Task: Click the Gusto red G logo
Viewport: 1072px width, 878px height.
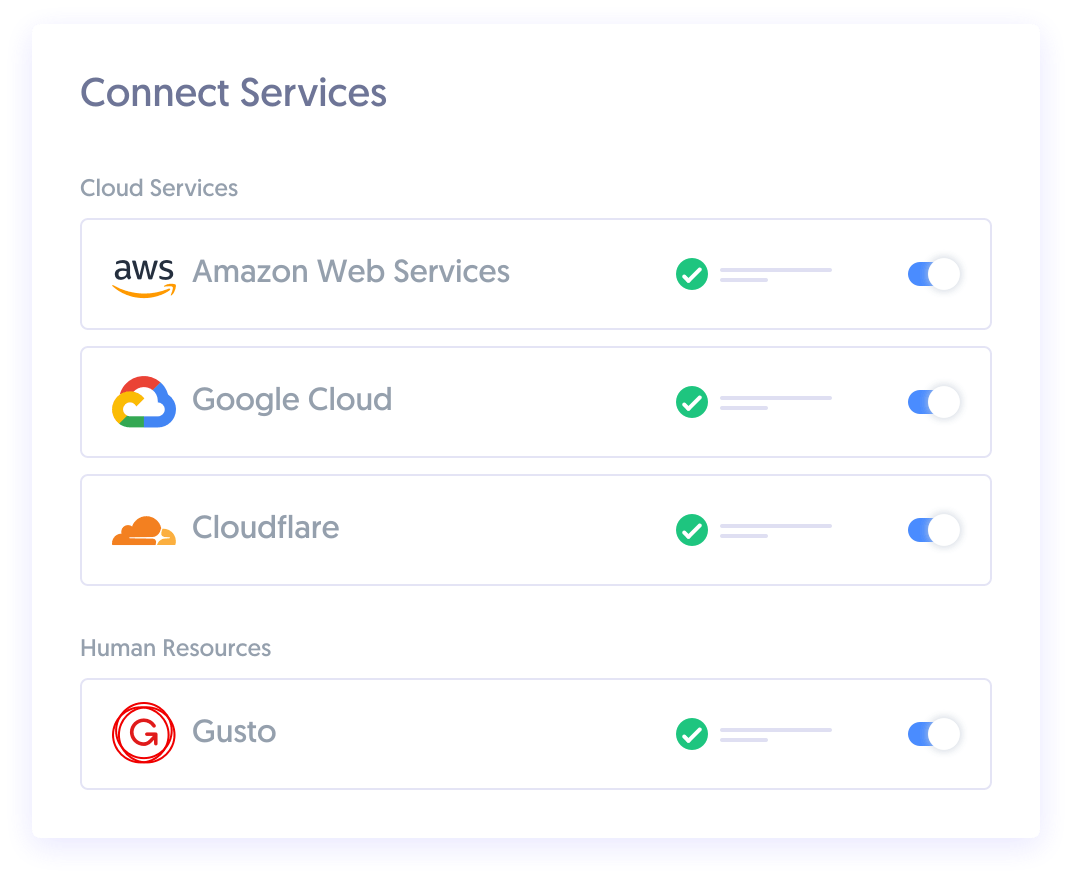Action: pyautogui.click(x=144, y=733)
